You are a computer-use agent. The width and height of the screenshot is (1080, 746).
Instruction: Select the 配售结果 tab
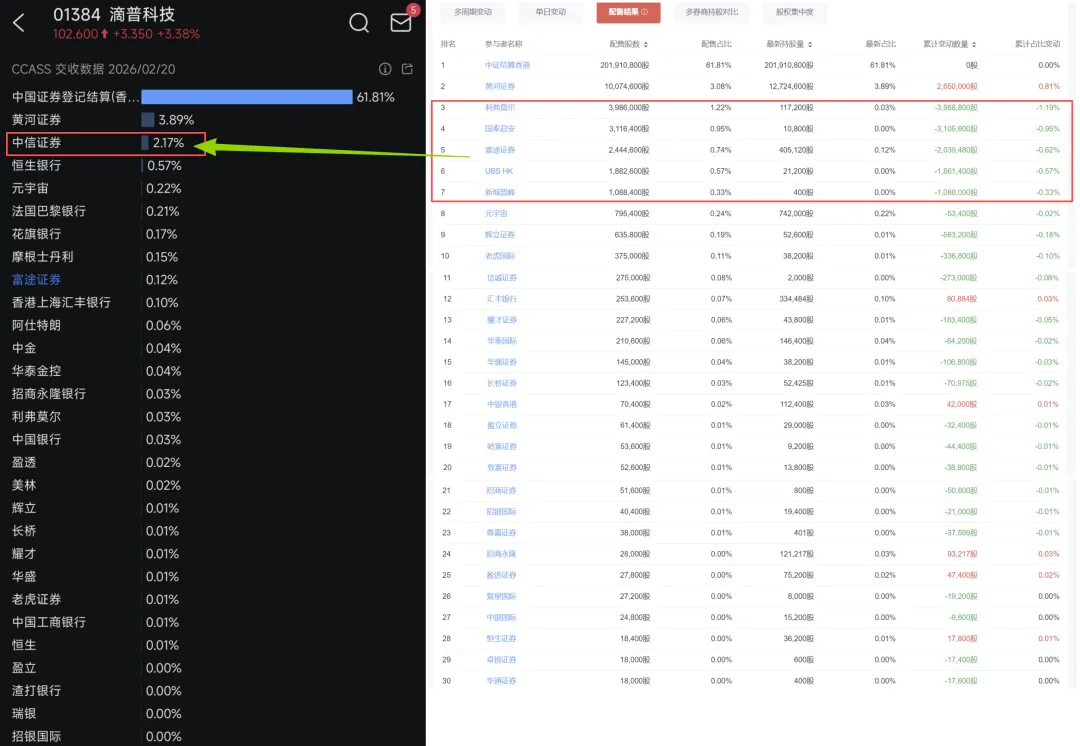(628, 12)
